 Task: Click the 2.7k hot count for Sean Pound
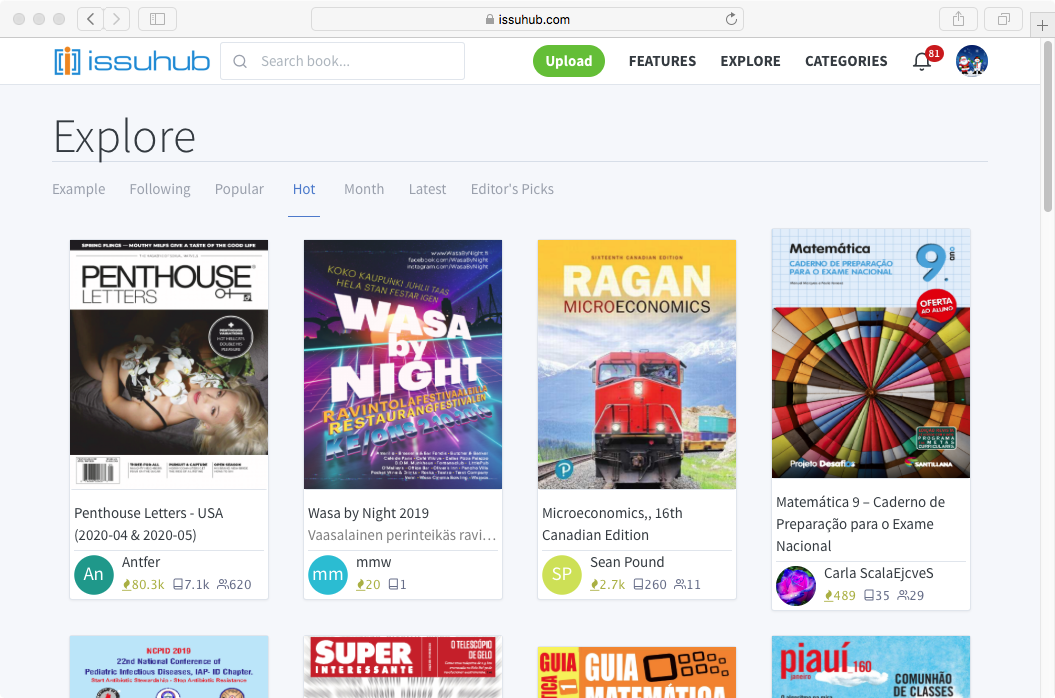pos(608,584)
